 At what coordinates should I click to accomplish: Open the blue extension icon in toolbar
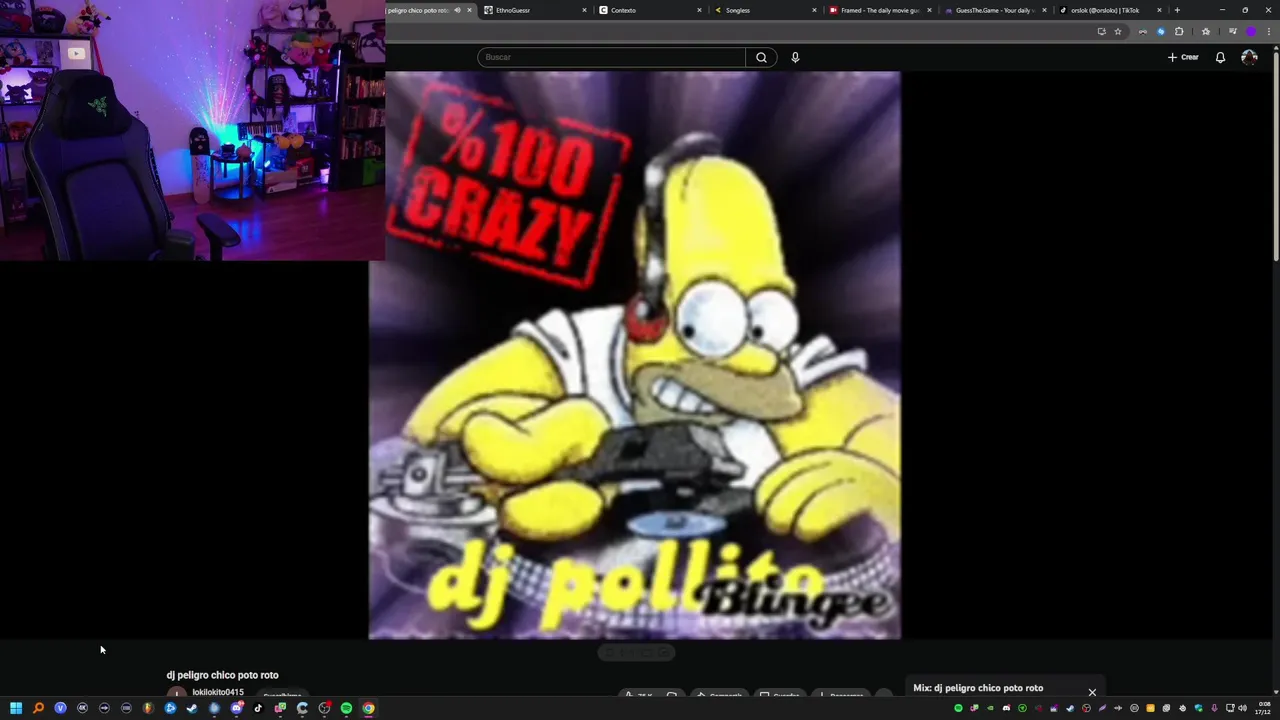[1161, 31]
